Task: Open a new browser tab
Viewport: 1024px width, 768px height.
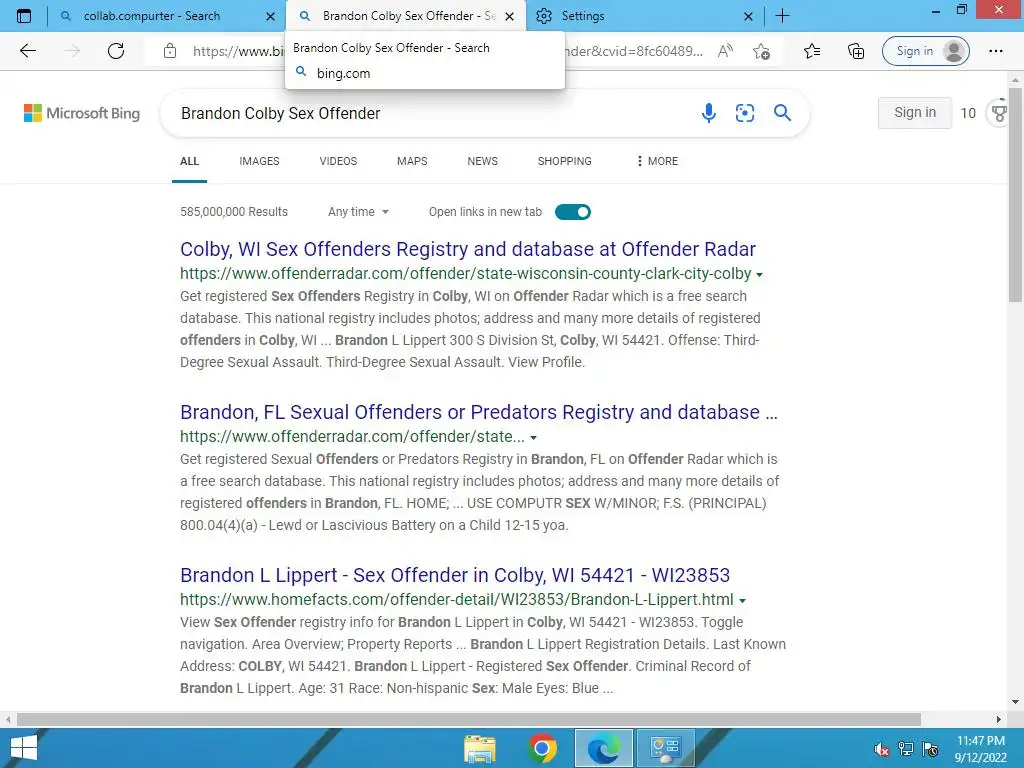Action: pos(782,16)
